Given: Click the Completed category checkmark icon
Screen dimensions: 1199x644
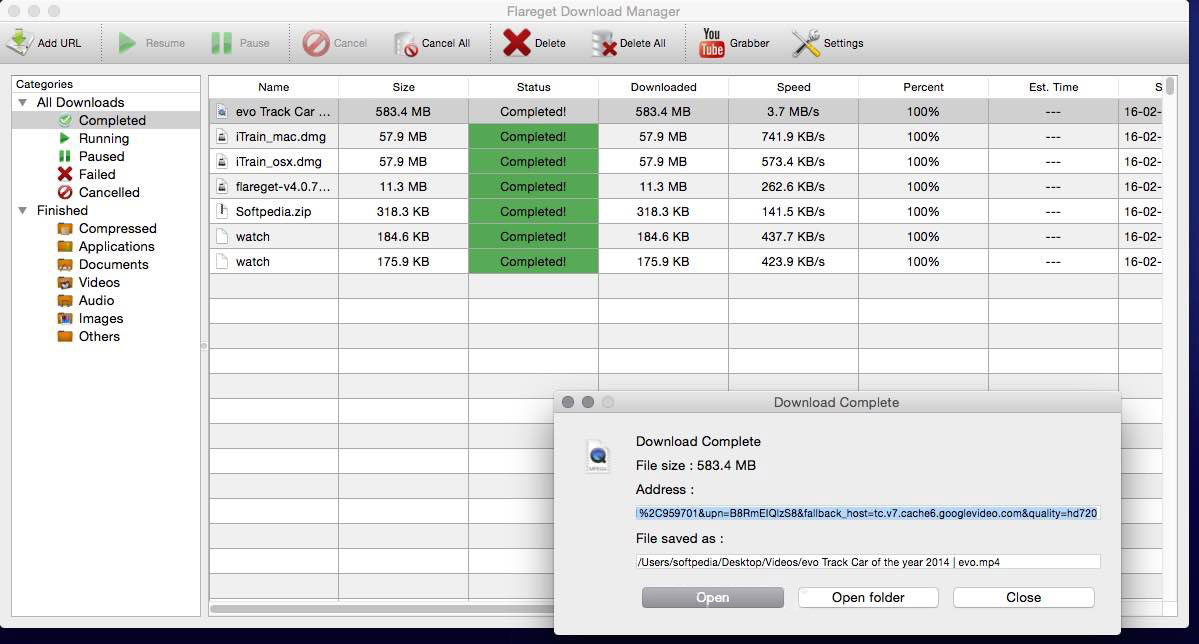Looking at the screenshot, I should point(65,120).
